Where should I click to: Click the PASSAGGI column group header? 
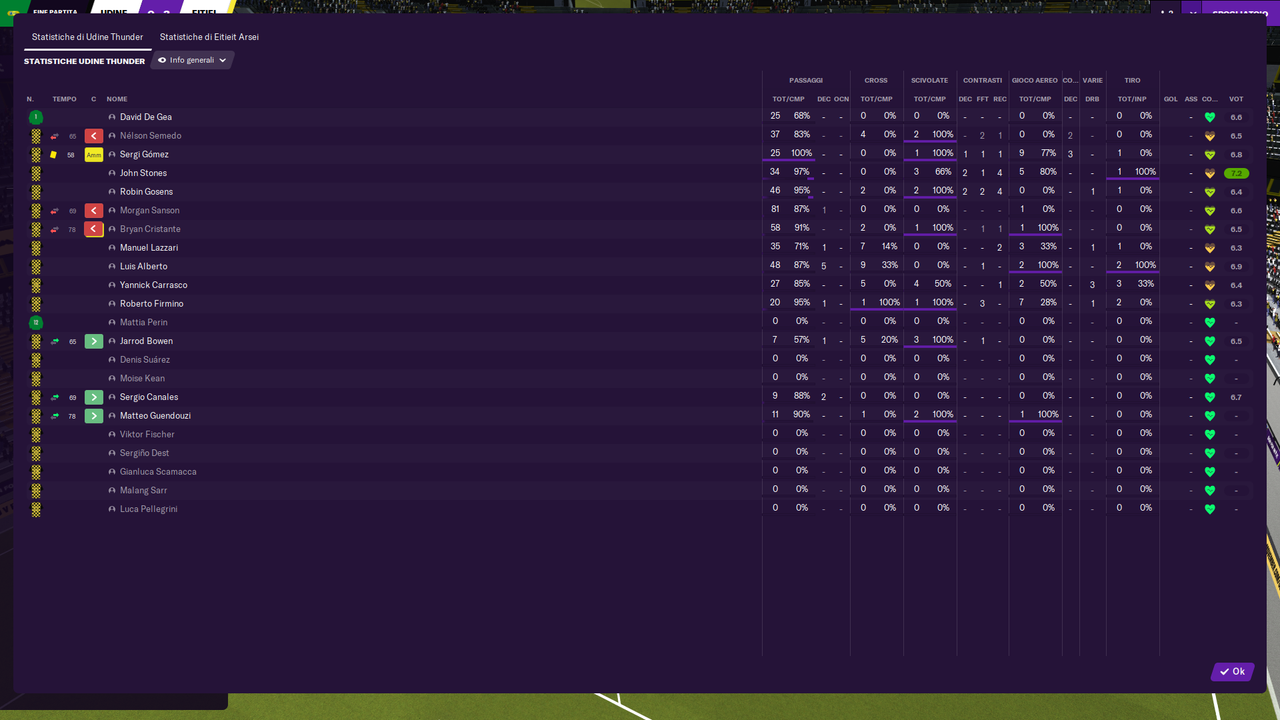(x=806, y=80)
